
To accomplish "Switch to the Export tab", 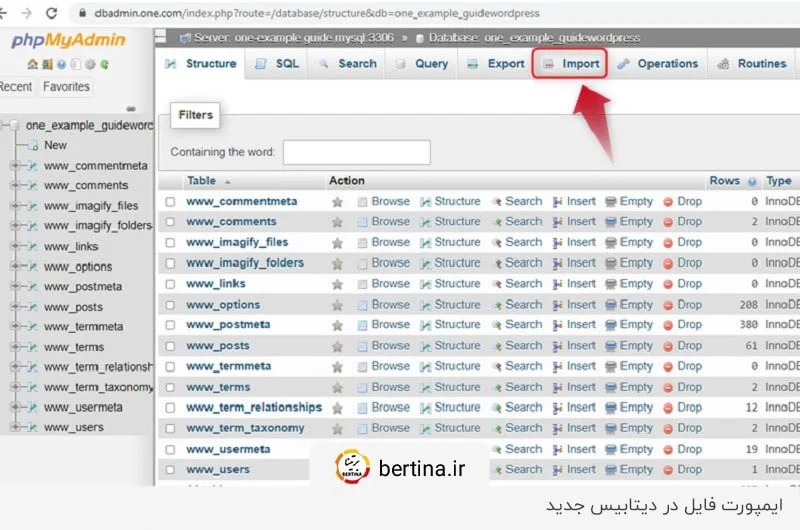I will 496,64.
